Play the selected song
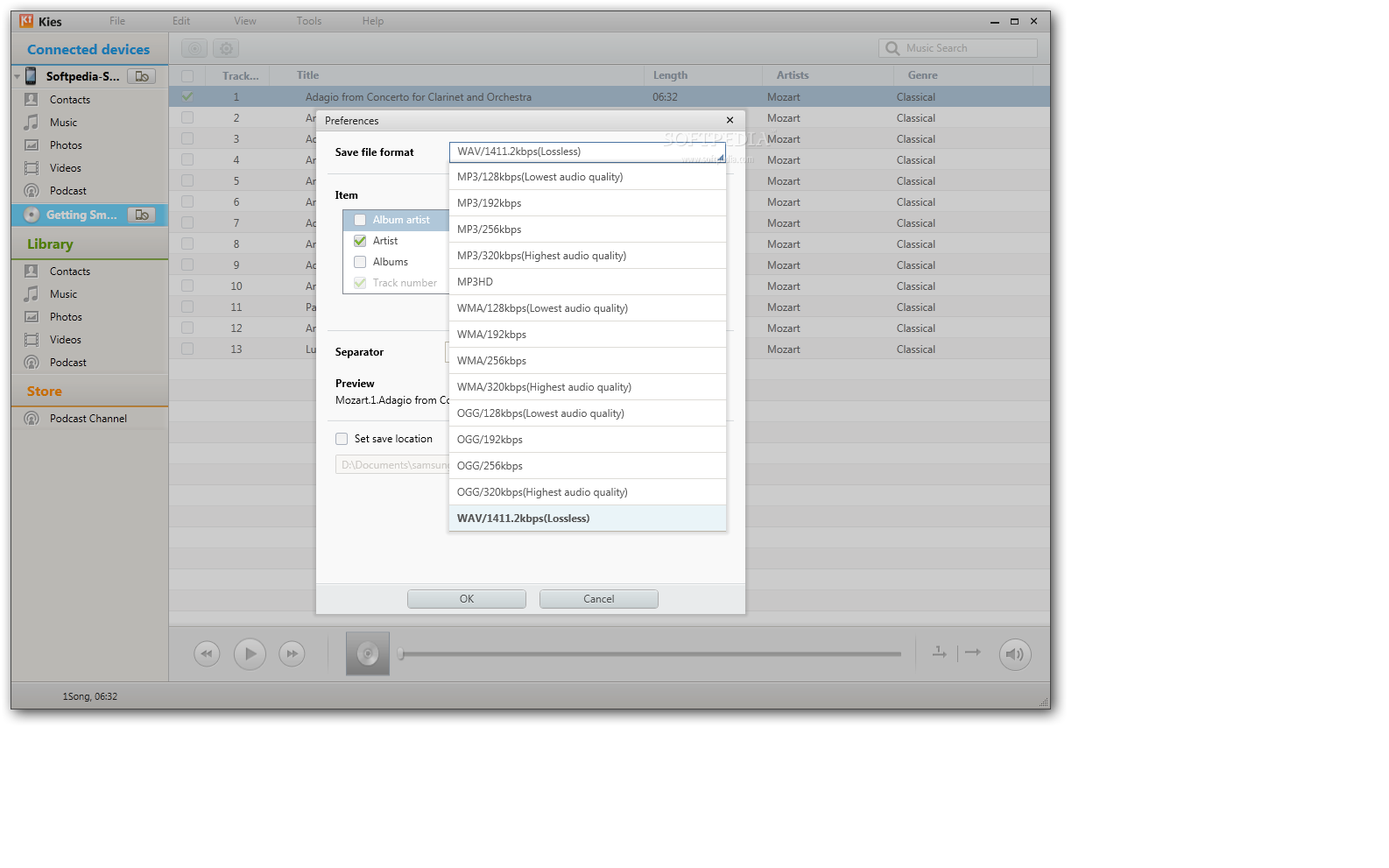The height and width of the screenshot is (868, 1389). [x=250, y=653]
